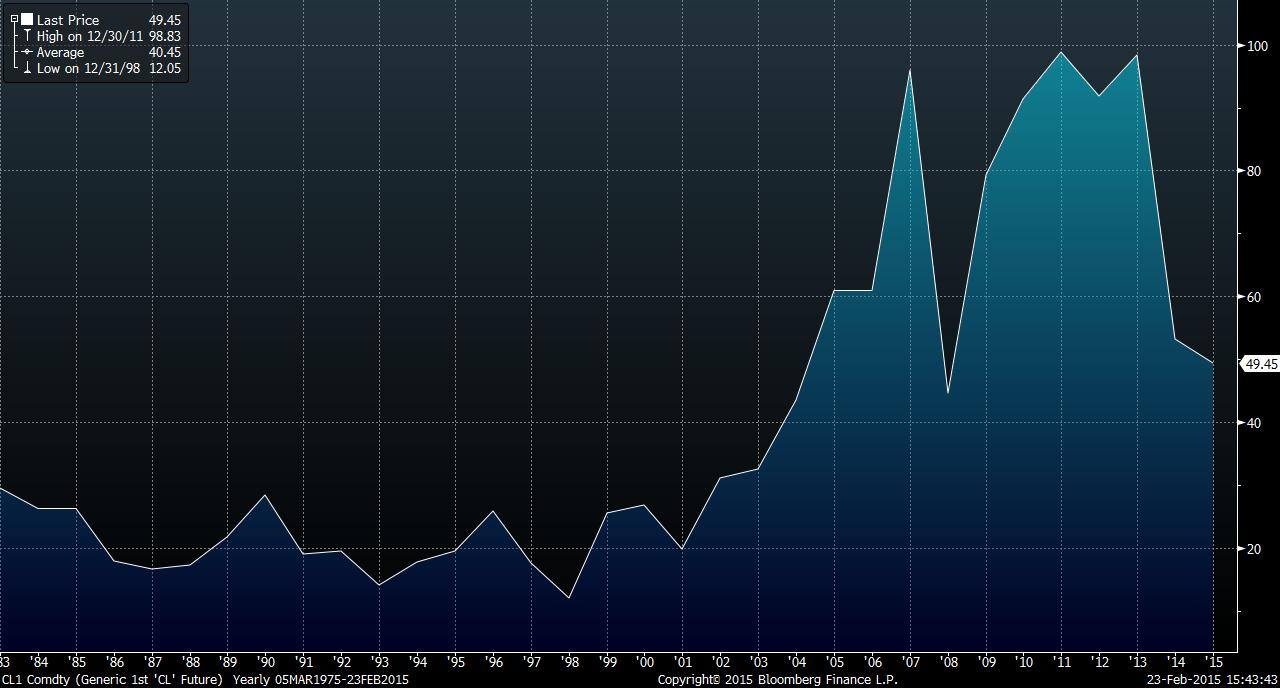The height and width of the screenshot is (688, 1280).
Task: Click the Average marker icon in legend
Action: point(27,52)
